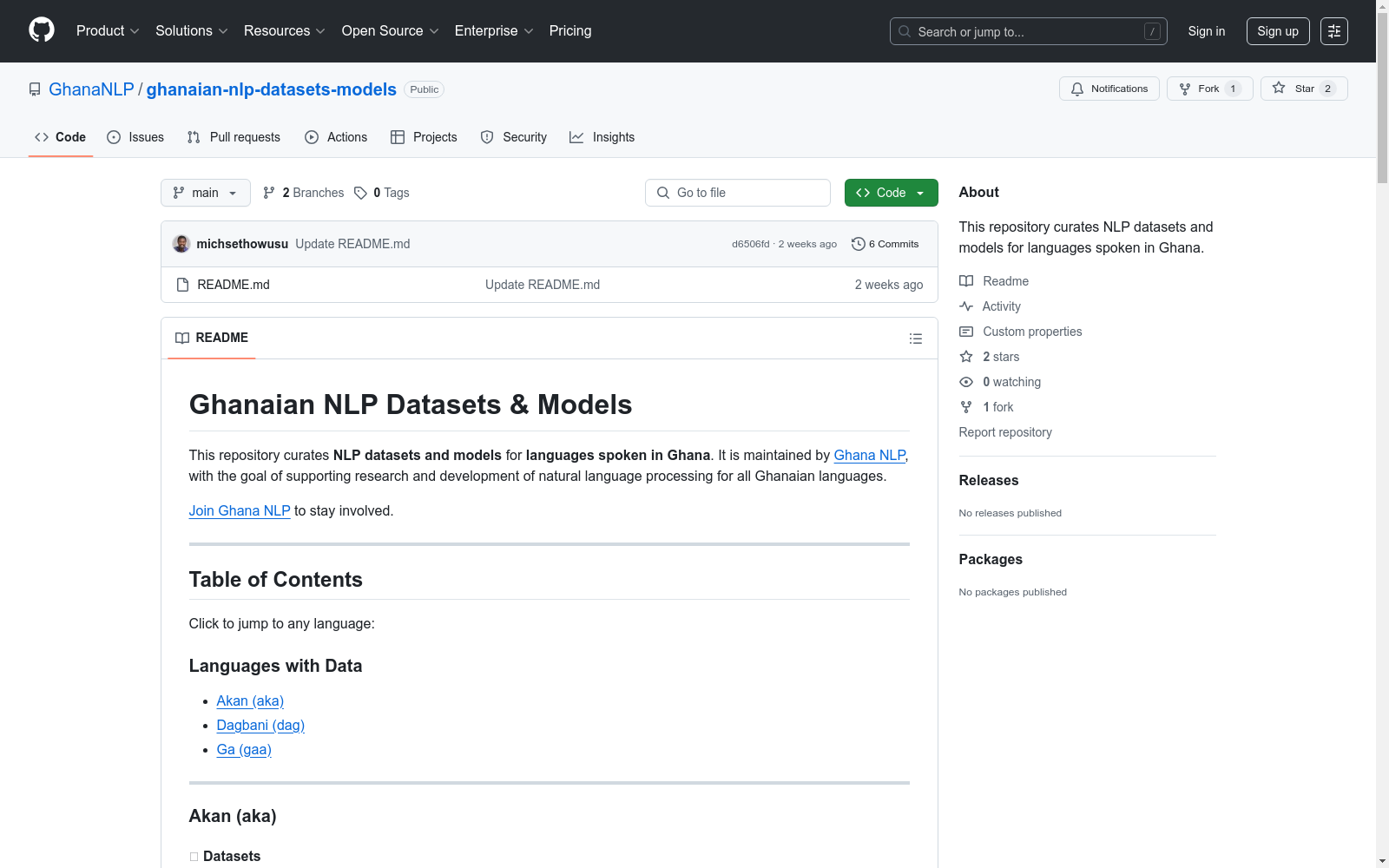Click the Sign in link
Screen dimensions: 1389x868
coord(1207,31)
